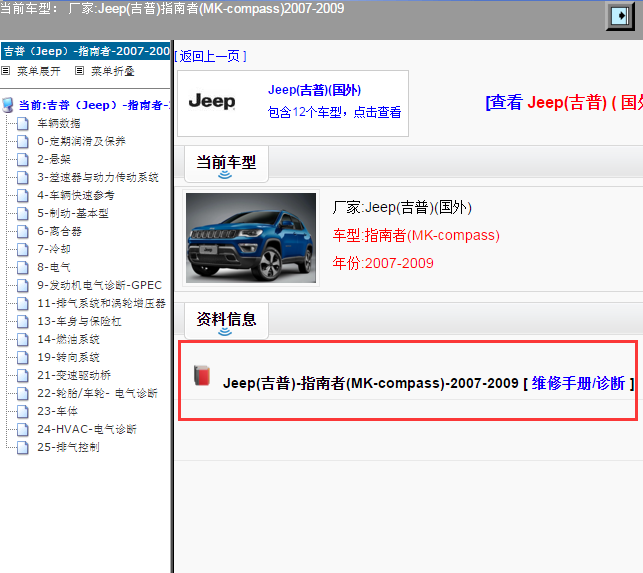Open 23-车体 tree item
643x573 pixels.
[57, 411]
